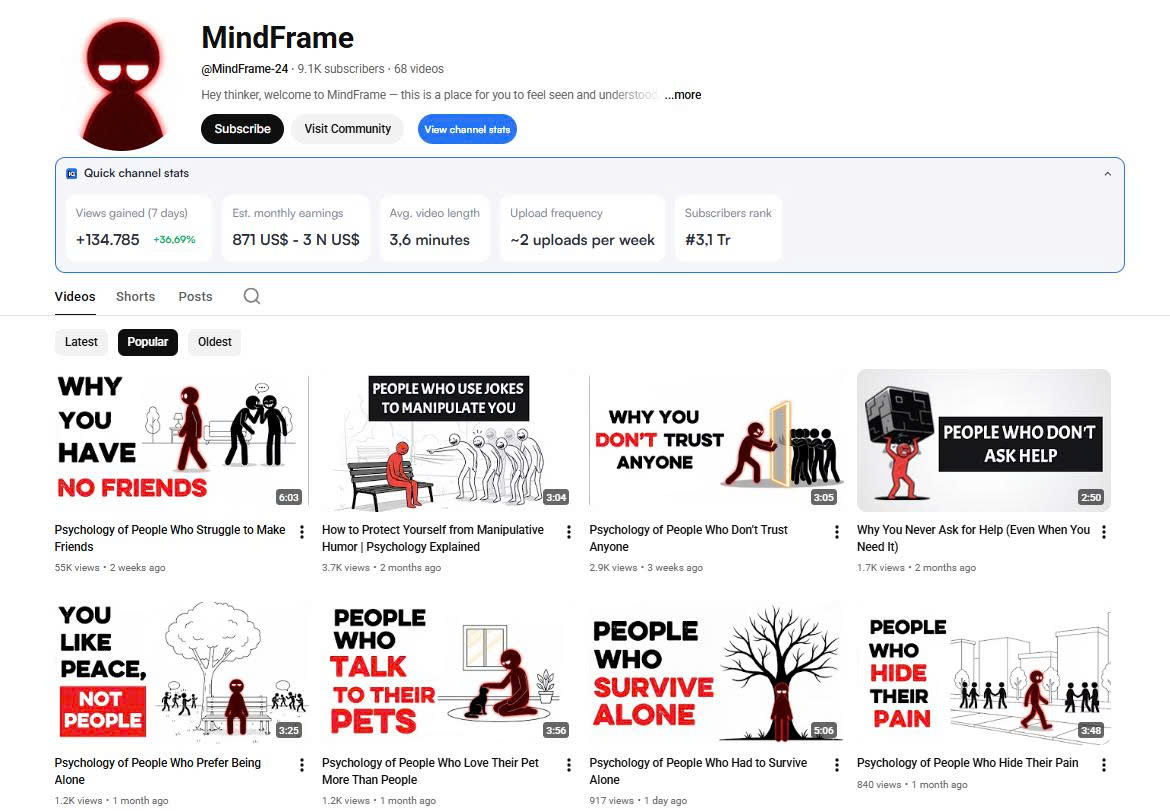Click the Quick channel stats logo icon
1170x811 pixels.
click(x=72, y=173)
